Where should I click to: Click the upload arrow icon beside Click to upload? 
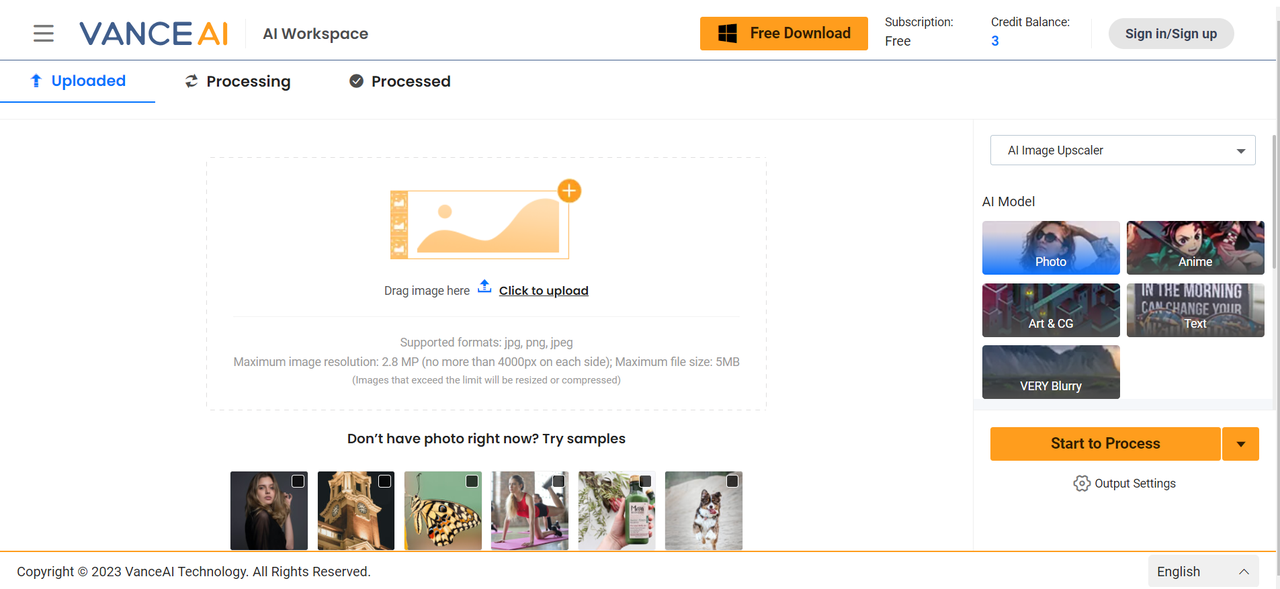click(x=484, y=287)
